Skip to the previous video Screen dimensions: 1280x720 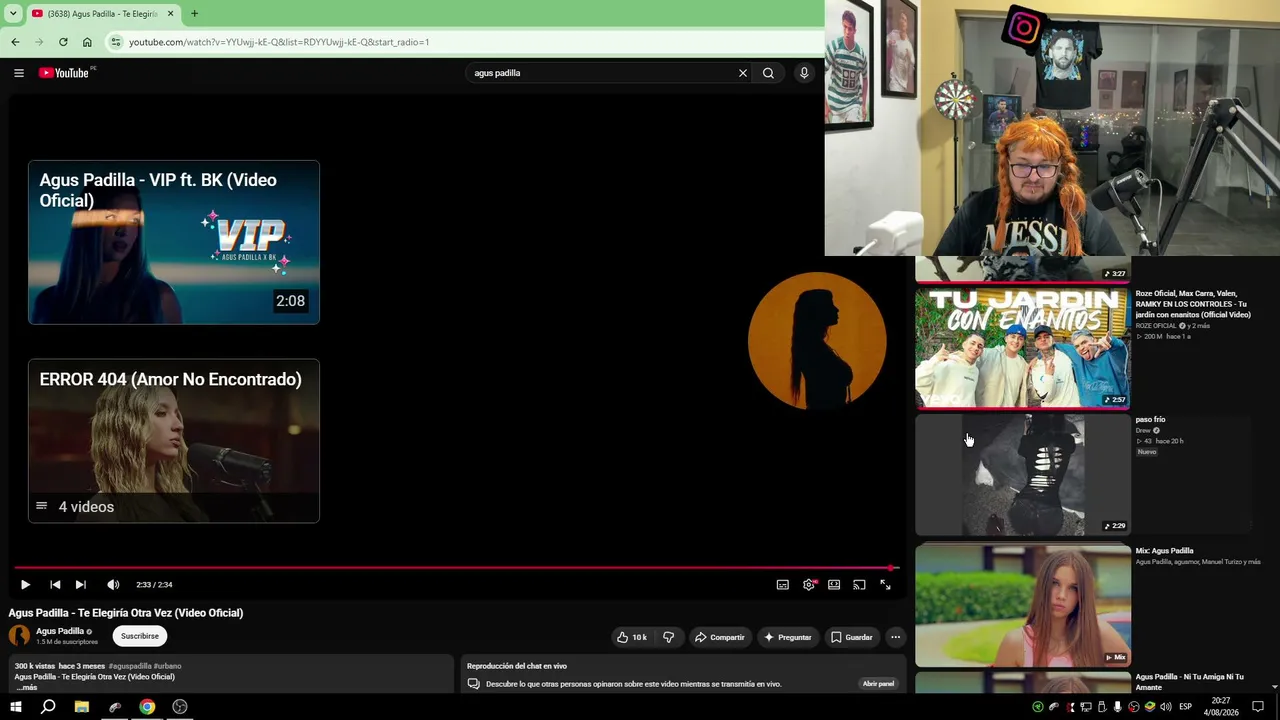tap(55, 585)
